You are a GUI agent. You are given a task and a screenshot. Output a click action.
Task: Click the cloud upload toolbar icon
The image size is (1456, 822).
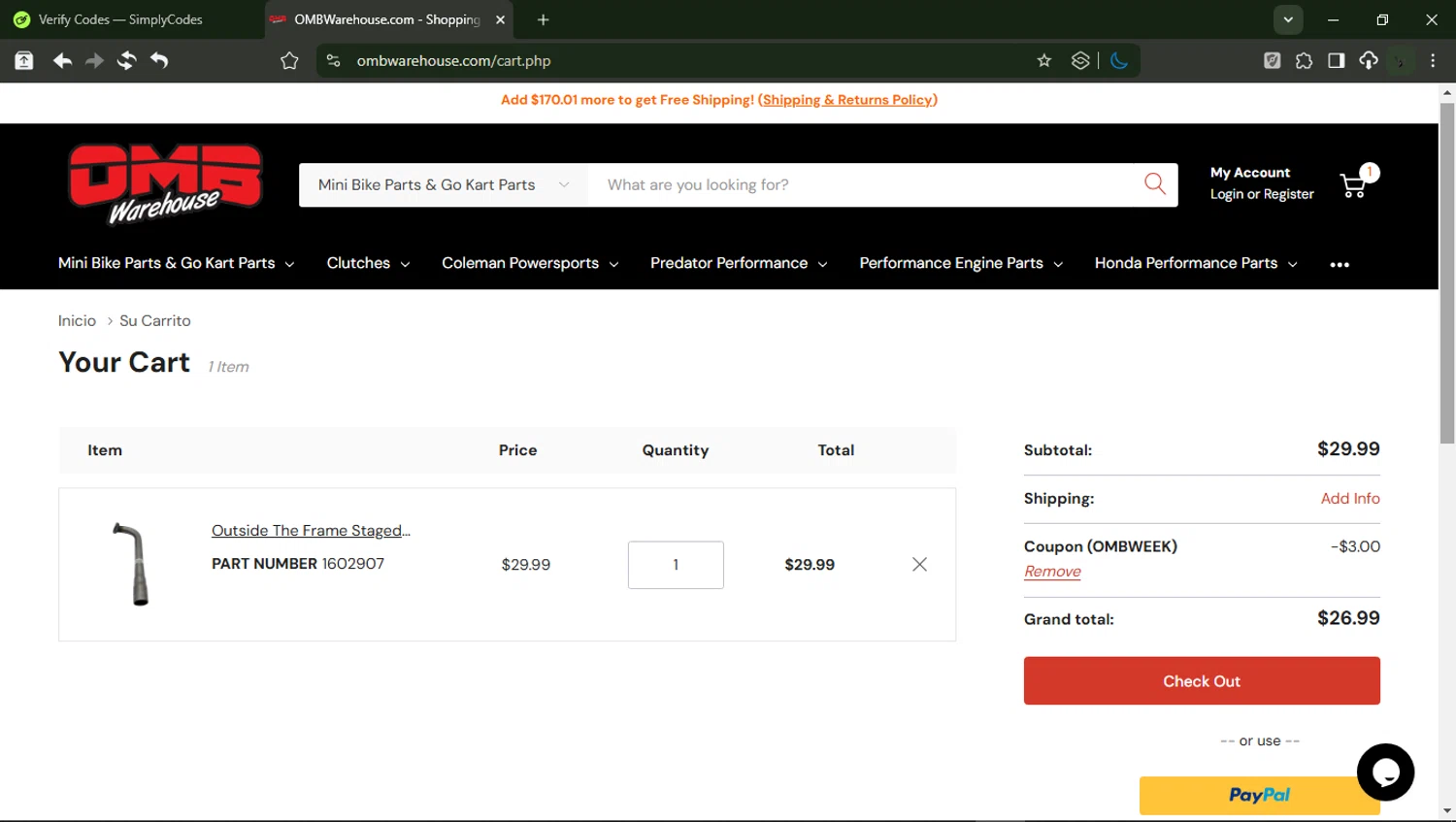[x=1369, y=60]
